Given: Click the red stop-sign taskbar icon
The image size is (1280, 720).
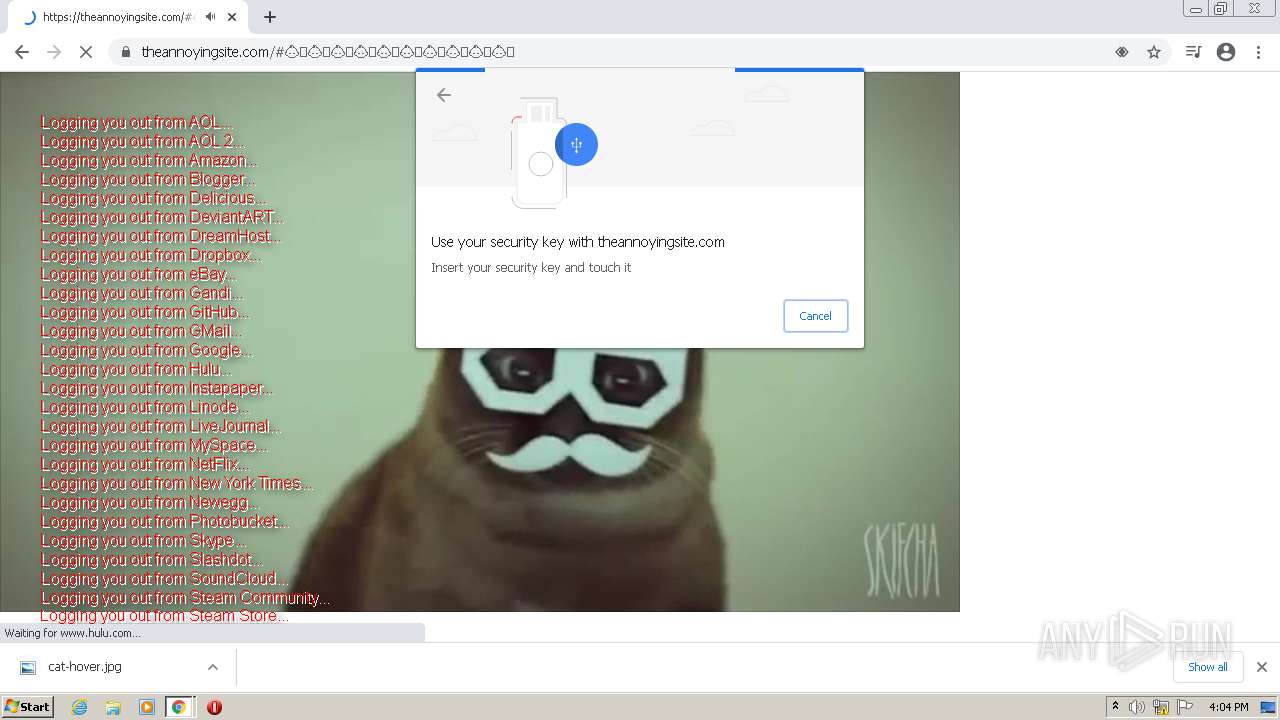Looking at the screenshot, I should click(x=214, y=707).
